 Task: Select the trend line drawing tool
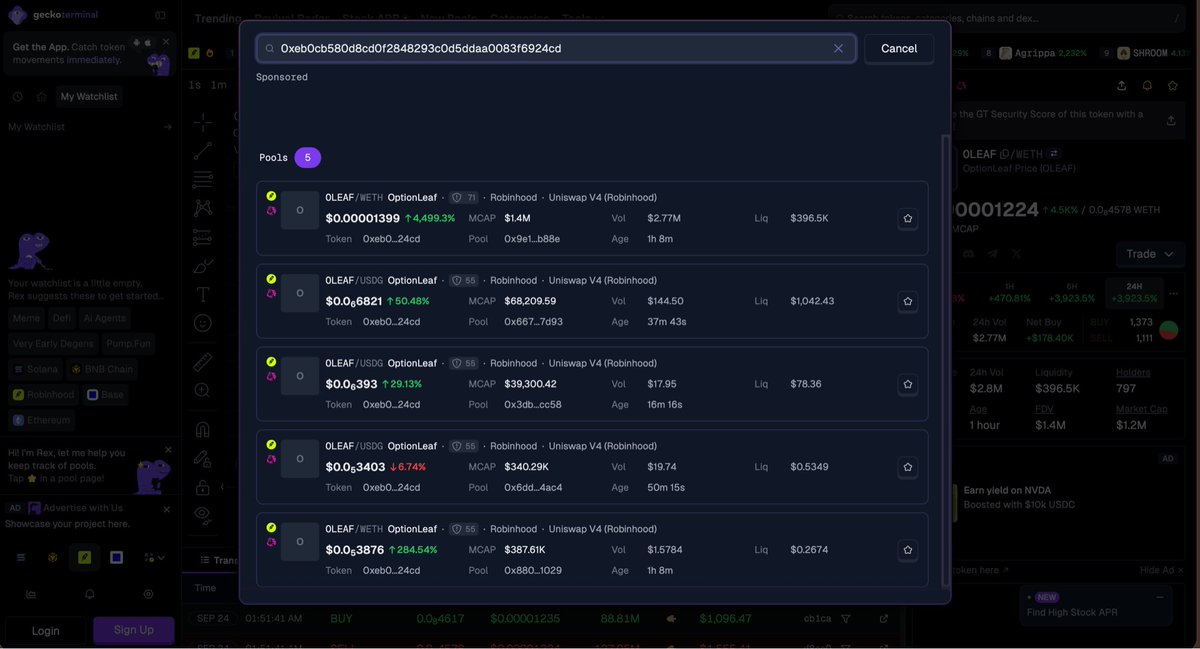tap(203, 151)
